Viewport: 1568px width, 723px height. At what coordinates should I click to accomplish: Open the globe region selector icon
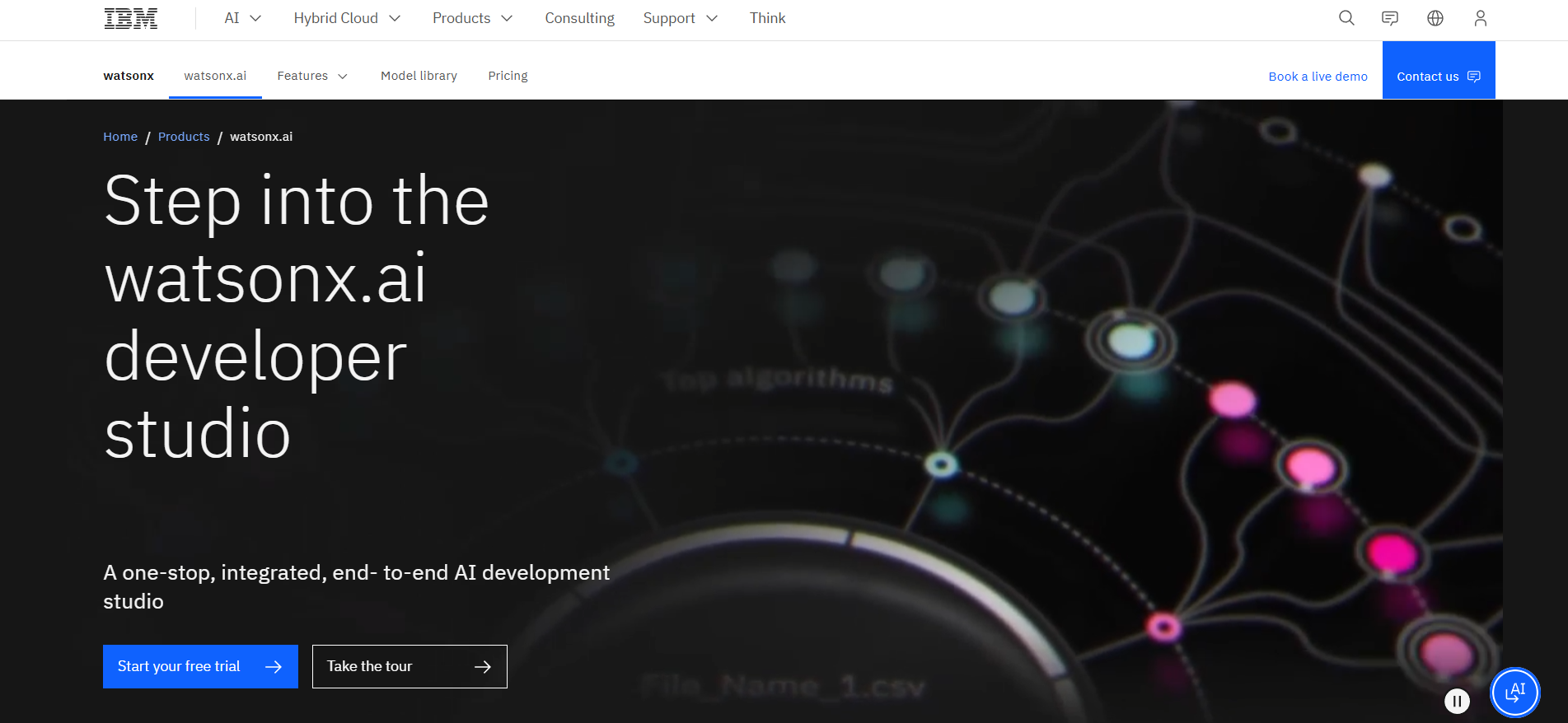1435,18
